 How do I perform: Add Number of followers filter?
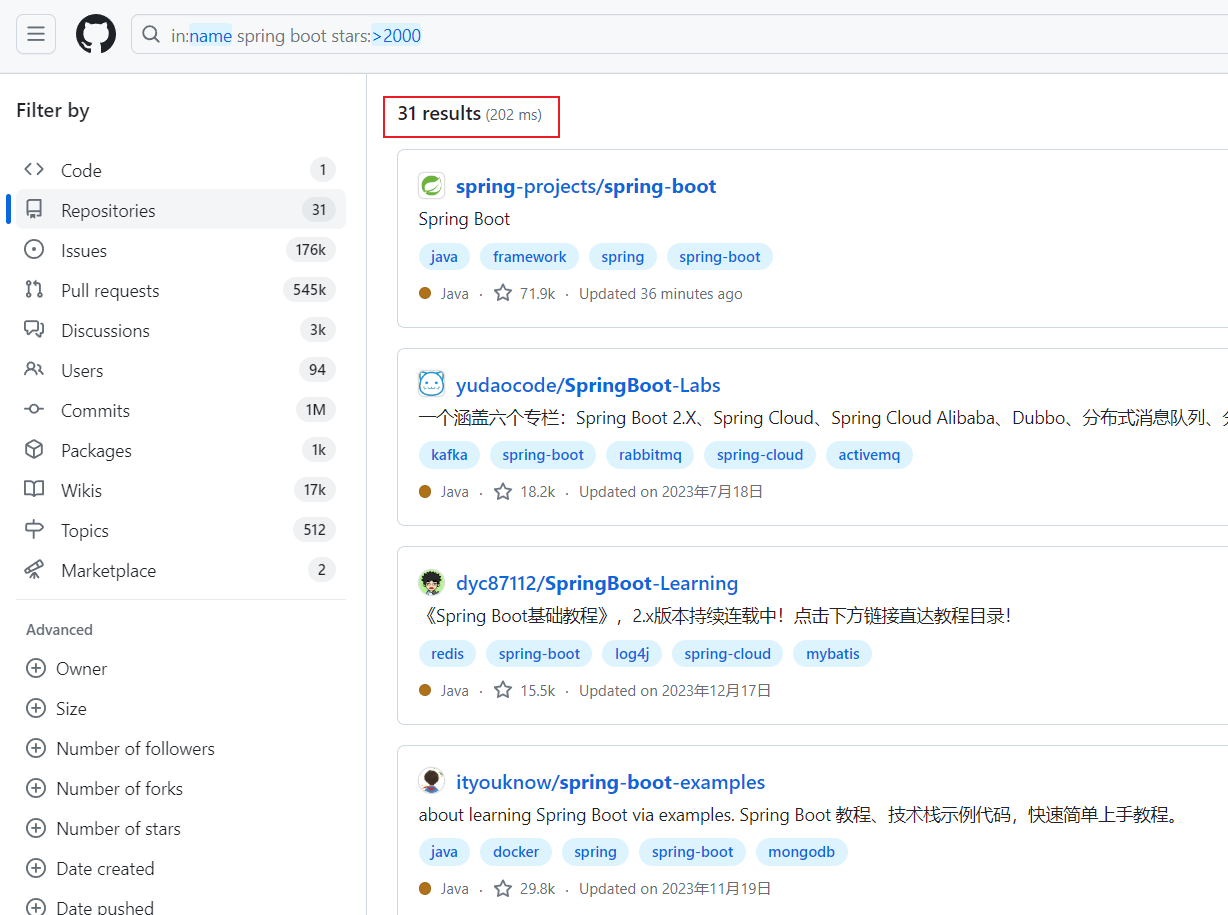coord(121,749)
